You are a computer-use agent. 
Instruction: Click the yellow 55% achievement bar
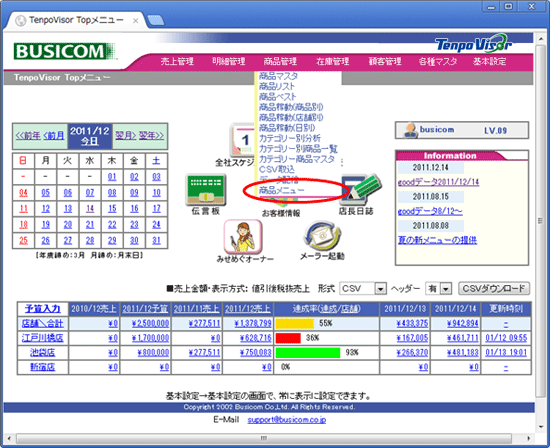(295, 323)
